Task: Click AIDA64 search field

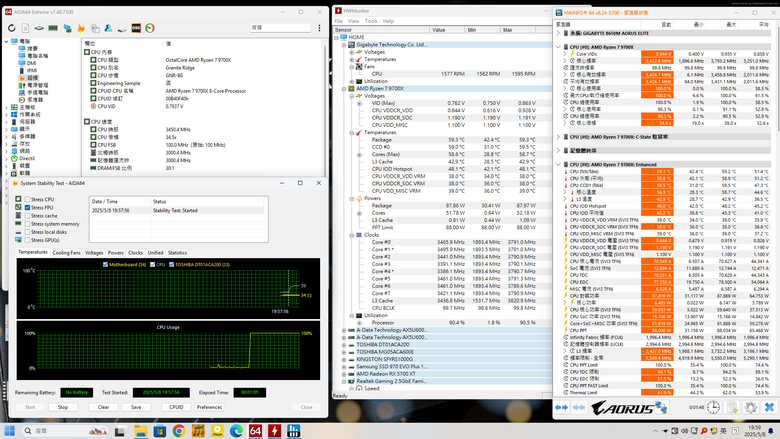Action: point(281,28)
